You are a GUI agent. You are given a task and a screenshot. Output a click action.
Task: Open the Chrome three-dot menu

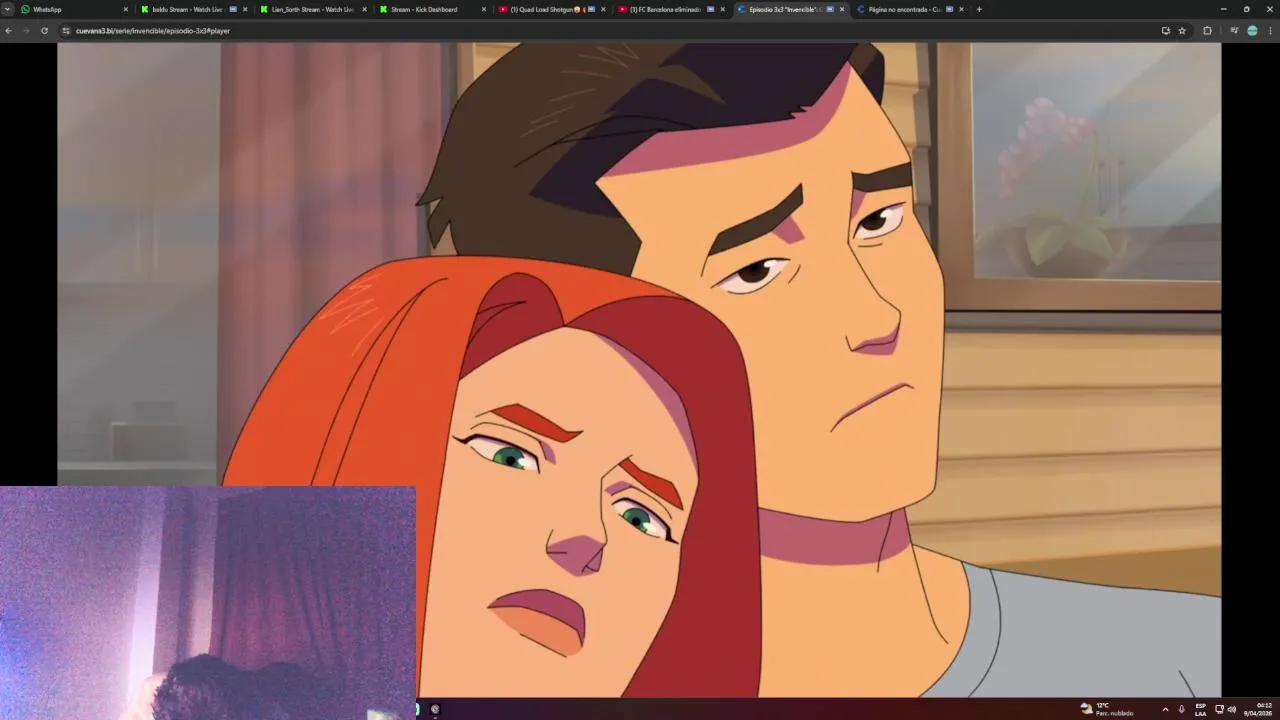(1270, 31)
